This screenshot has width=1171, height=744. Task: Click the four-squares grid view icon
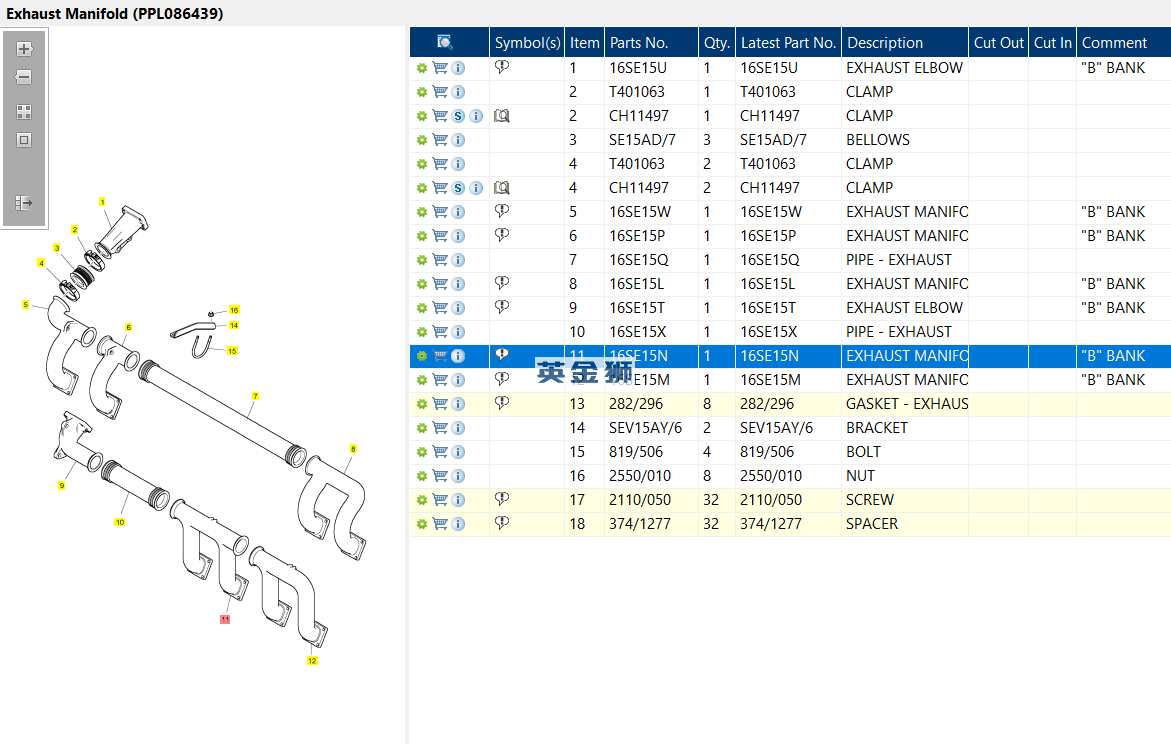[24, 112]
